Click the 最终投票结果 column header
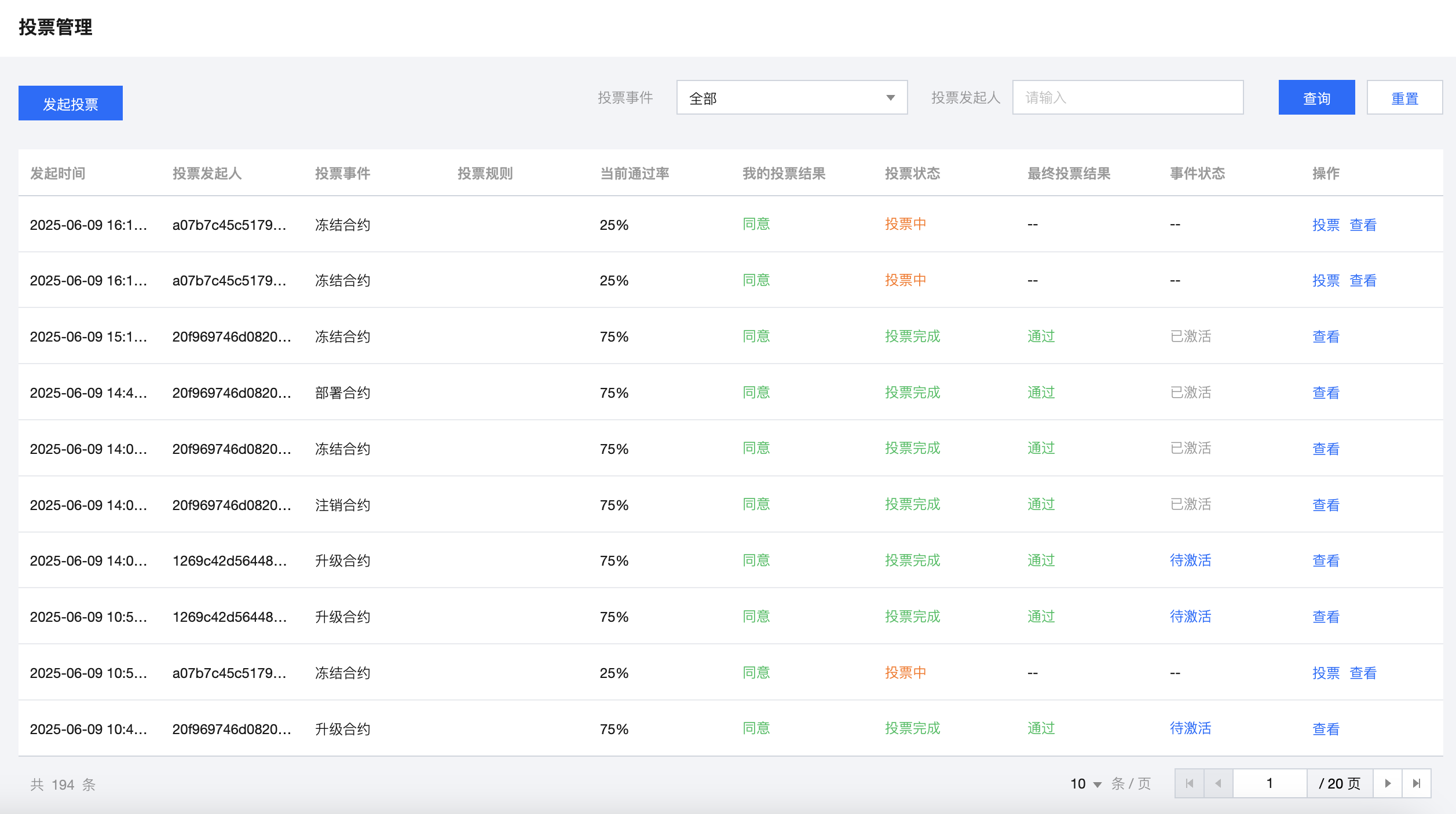This screenshot has width=1456, height=814. 1069,173
